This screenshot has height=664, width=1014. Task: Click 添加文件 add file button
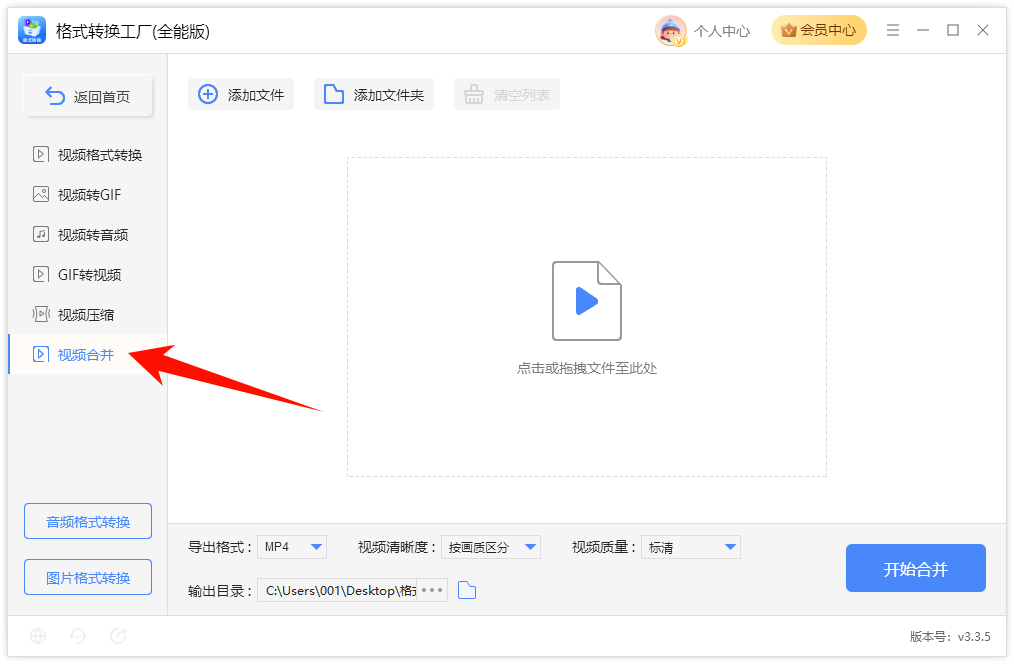coord(241,94)
